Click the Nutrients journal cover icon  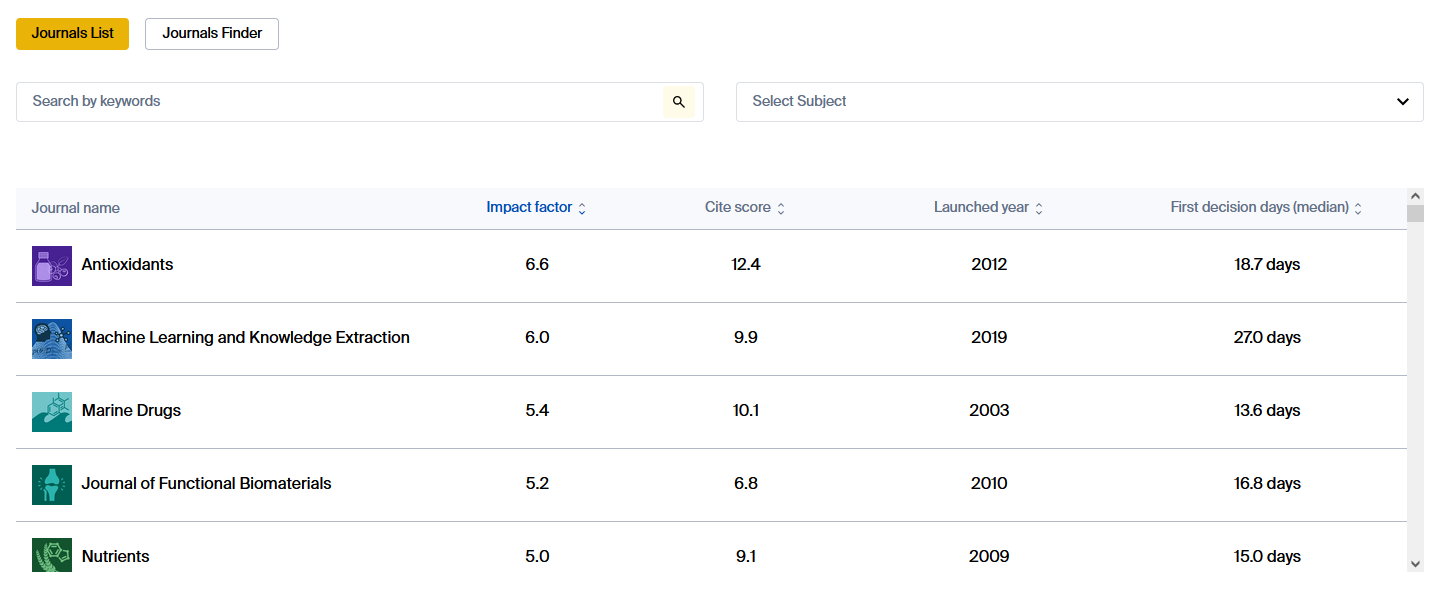[52, 555]
